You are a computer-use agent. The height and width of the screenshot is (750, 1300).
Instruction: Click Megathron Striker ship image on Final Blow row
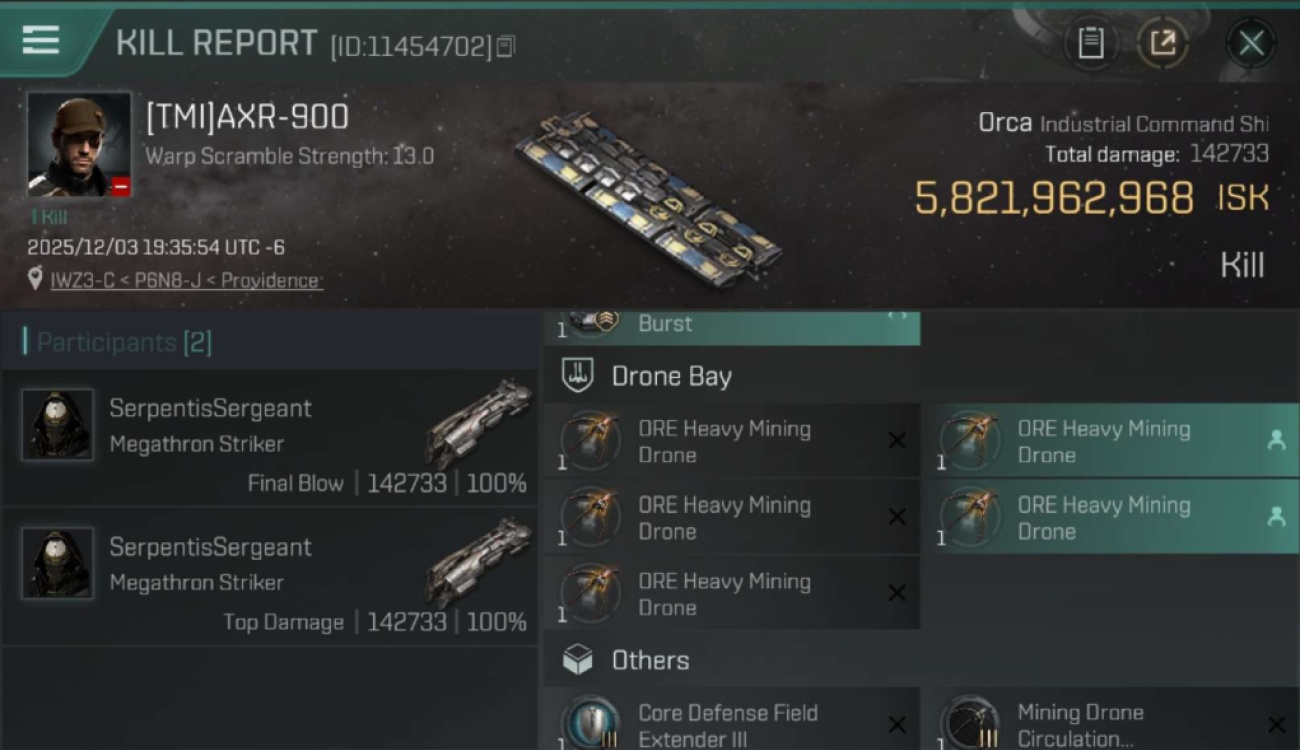tap(478, 422)
